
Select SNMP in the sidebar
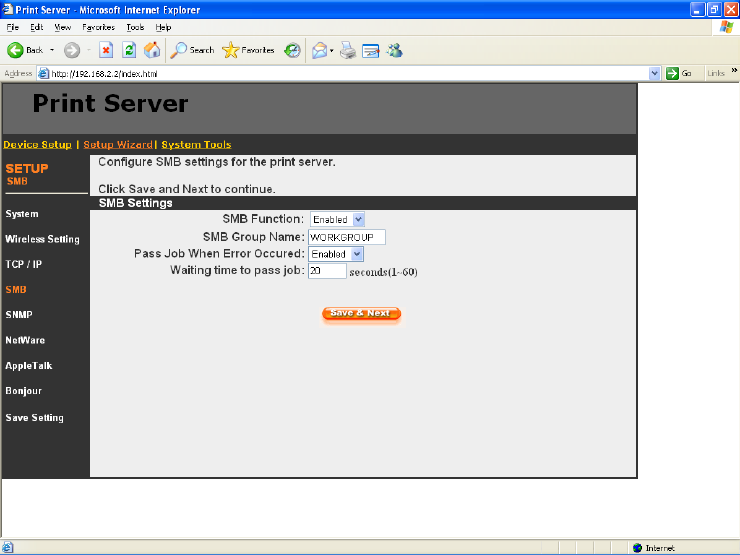tap(19, 315)
